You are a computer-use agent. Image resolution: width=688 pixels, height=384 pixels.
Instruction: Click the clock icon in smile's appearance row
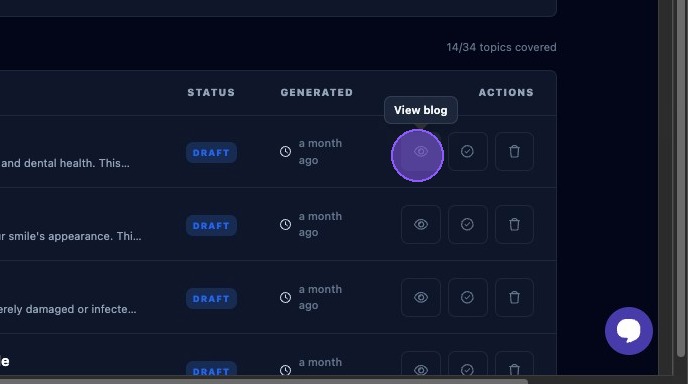(x=285, y=225)
